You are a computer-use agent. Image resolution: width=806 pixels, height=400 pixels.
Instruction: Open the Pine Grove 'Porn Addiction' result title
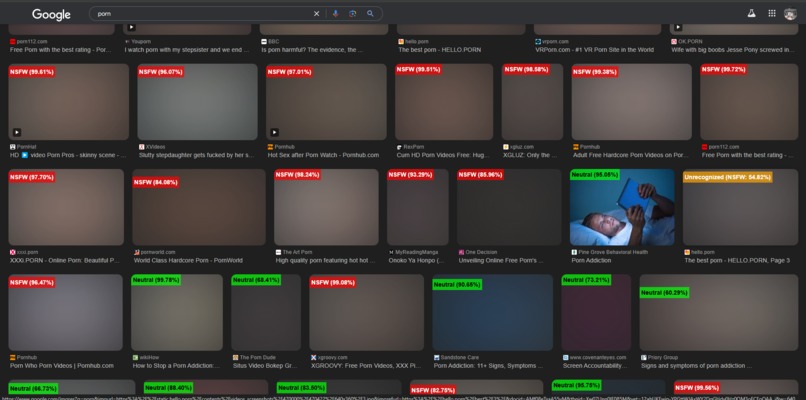591,261
